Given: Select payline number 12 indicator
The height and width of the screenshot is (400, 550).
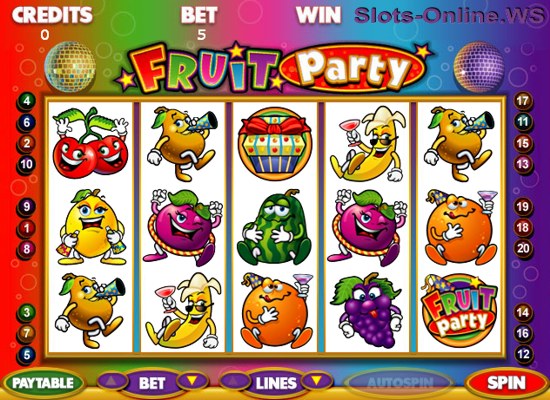Looking at the screenshot, I should [x=523, y=354].
